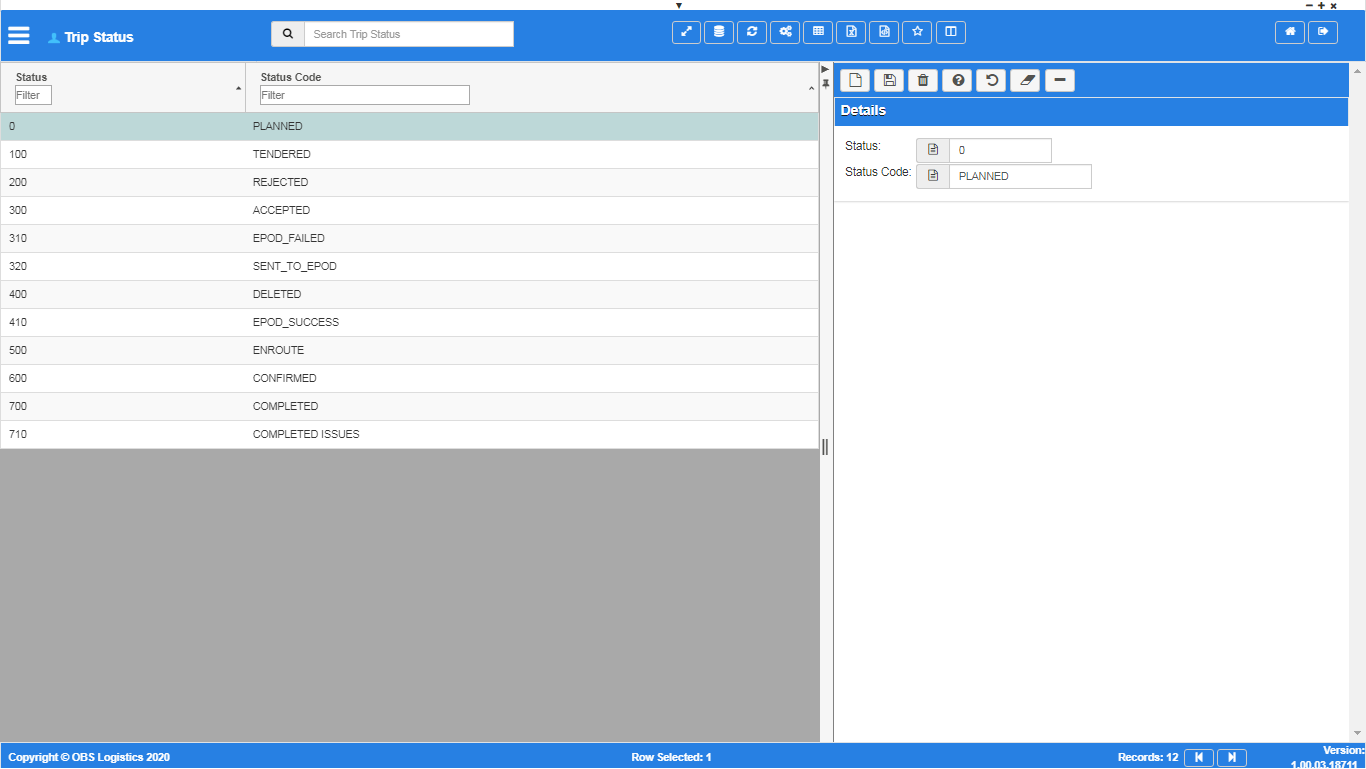Viewport: 1366px width, 769px height.
Task: Click status cell 310
Action: (123, 238)
